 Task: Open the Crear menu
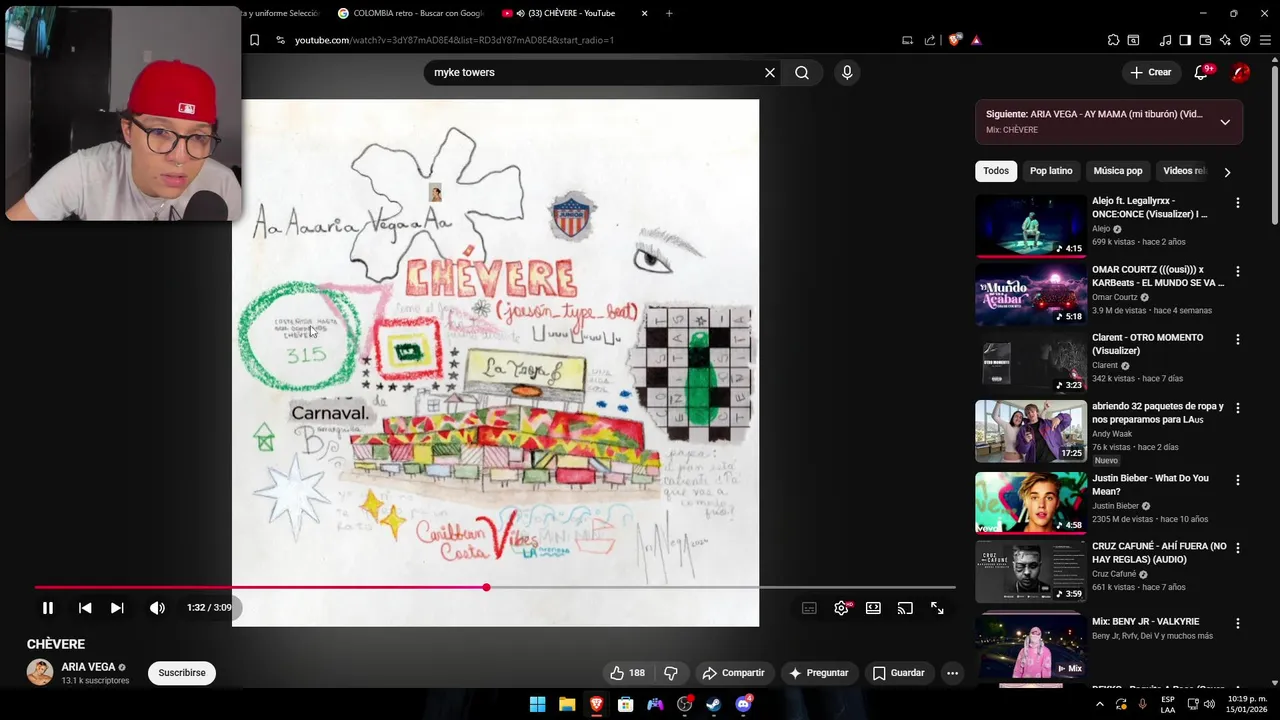[1150, 72]
